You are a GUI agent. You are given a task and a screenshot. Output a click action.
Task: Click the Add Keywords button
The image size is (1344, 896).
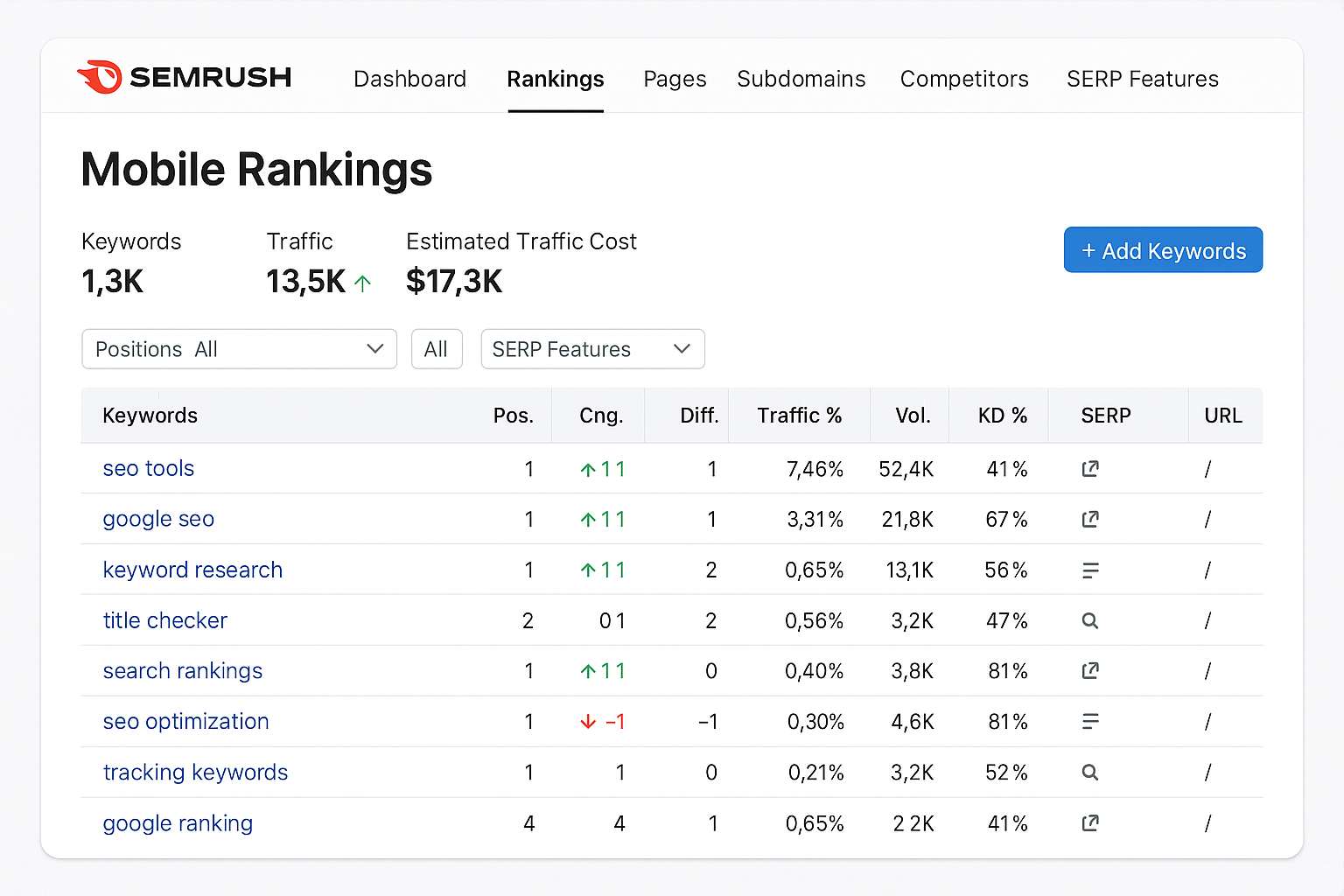tap(1163, 250)
